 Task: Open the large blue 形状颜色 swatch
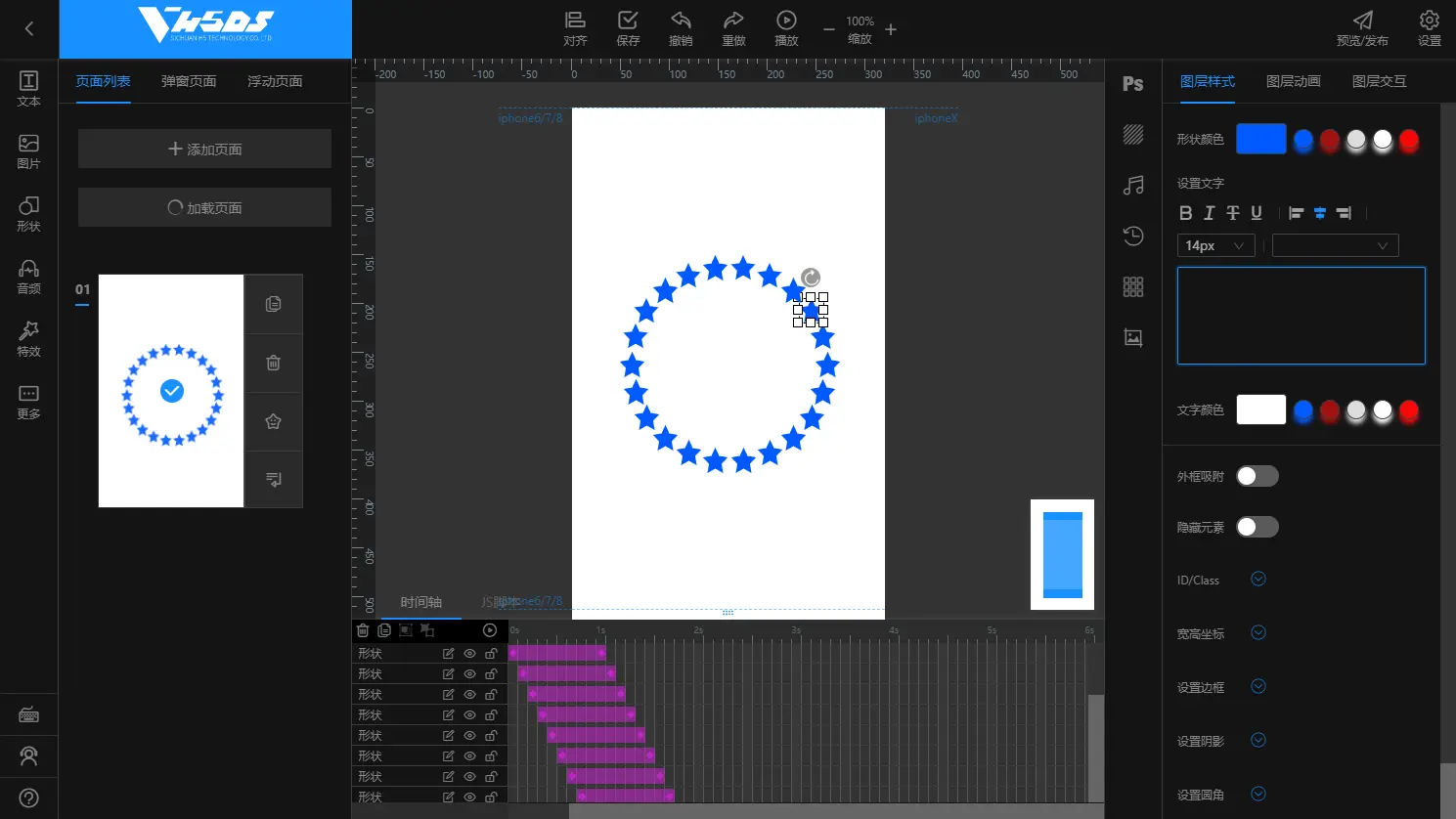(x=1261, y=139)
